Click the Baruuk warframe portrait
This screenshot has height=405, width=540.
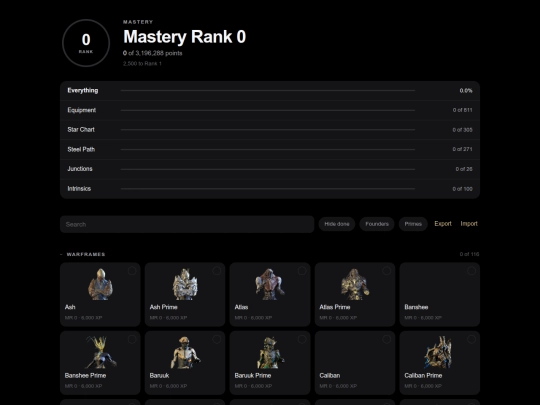pyautogui.click(x=185, y=352)
